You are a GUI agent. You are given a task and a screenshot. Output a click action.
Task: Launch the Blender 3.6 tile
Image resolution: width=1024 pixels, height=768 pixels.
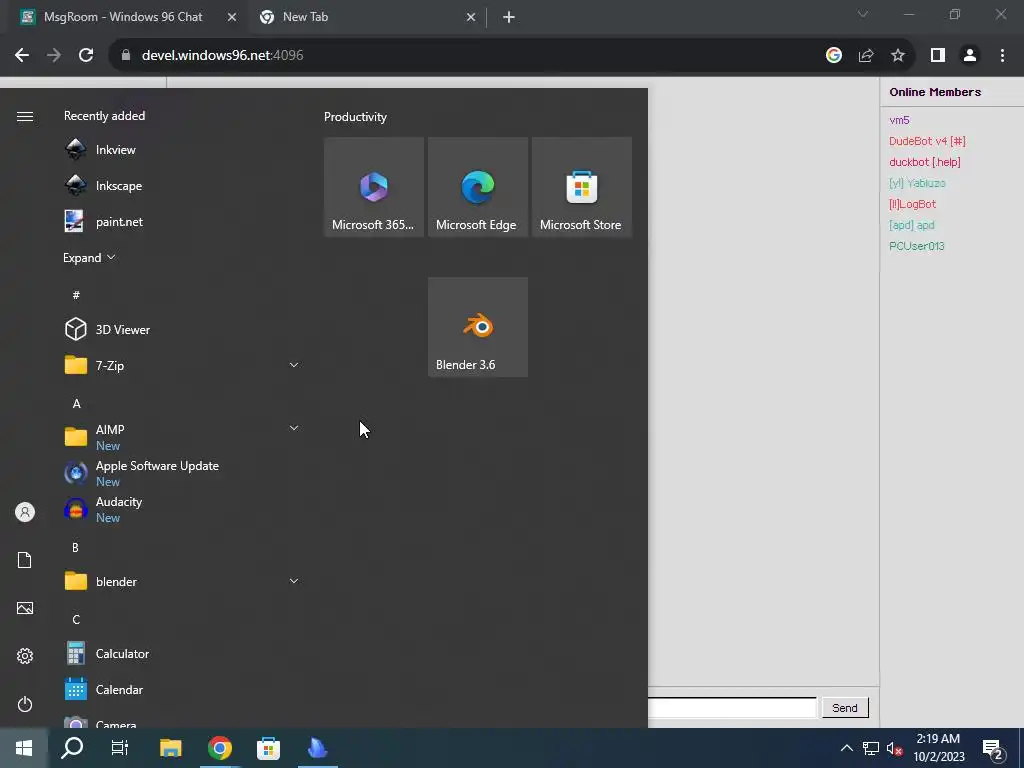click(477, 327)
